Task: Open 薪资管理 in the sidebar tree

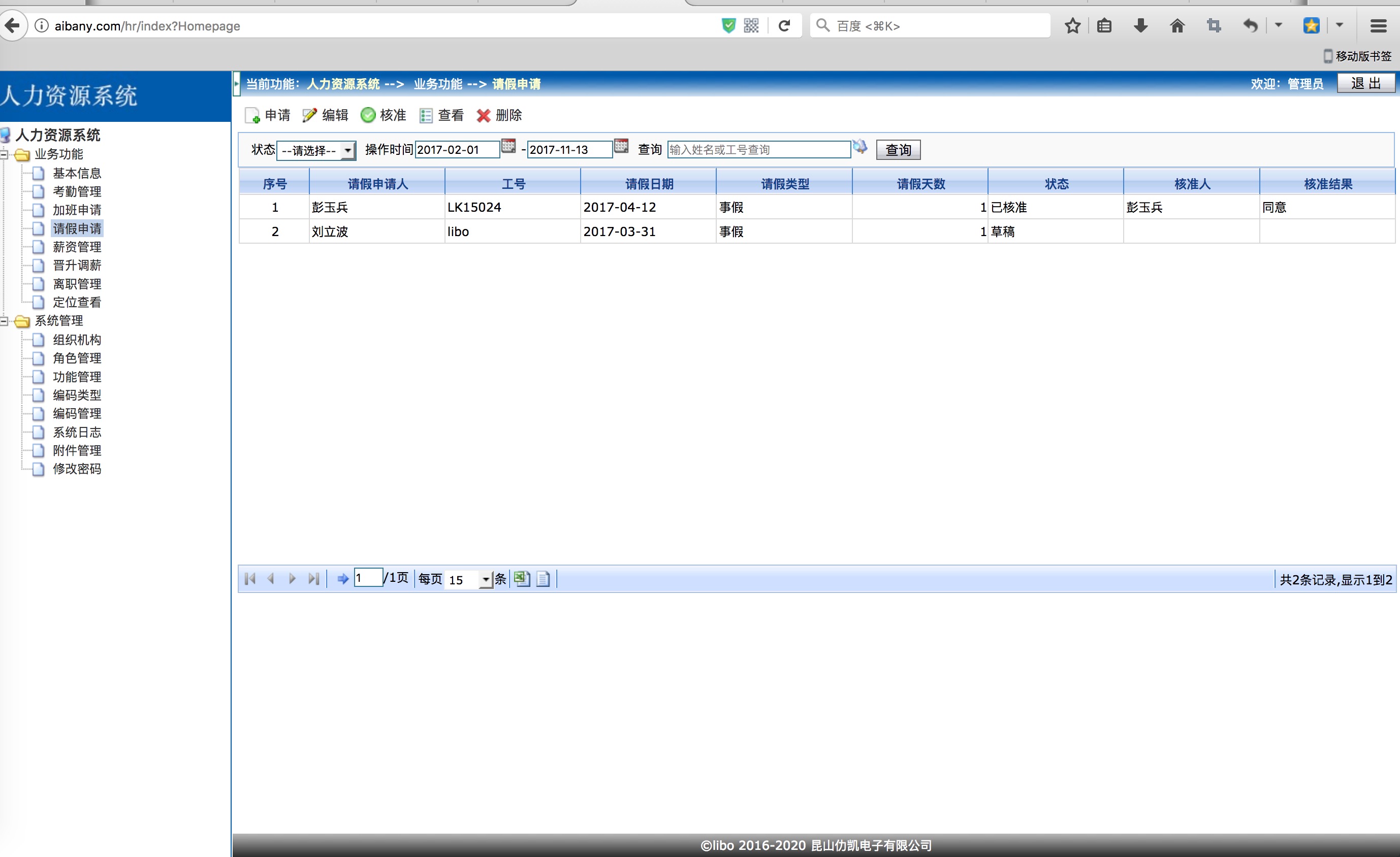Action: [x=77, y=247]
